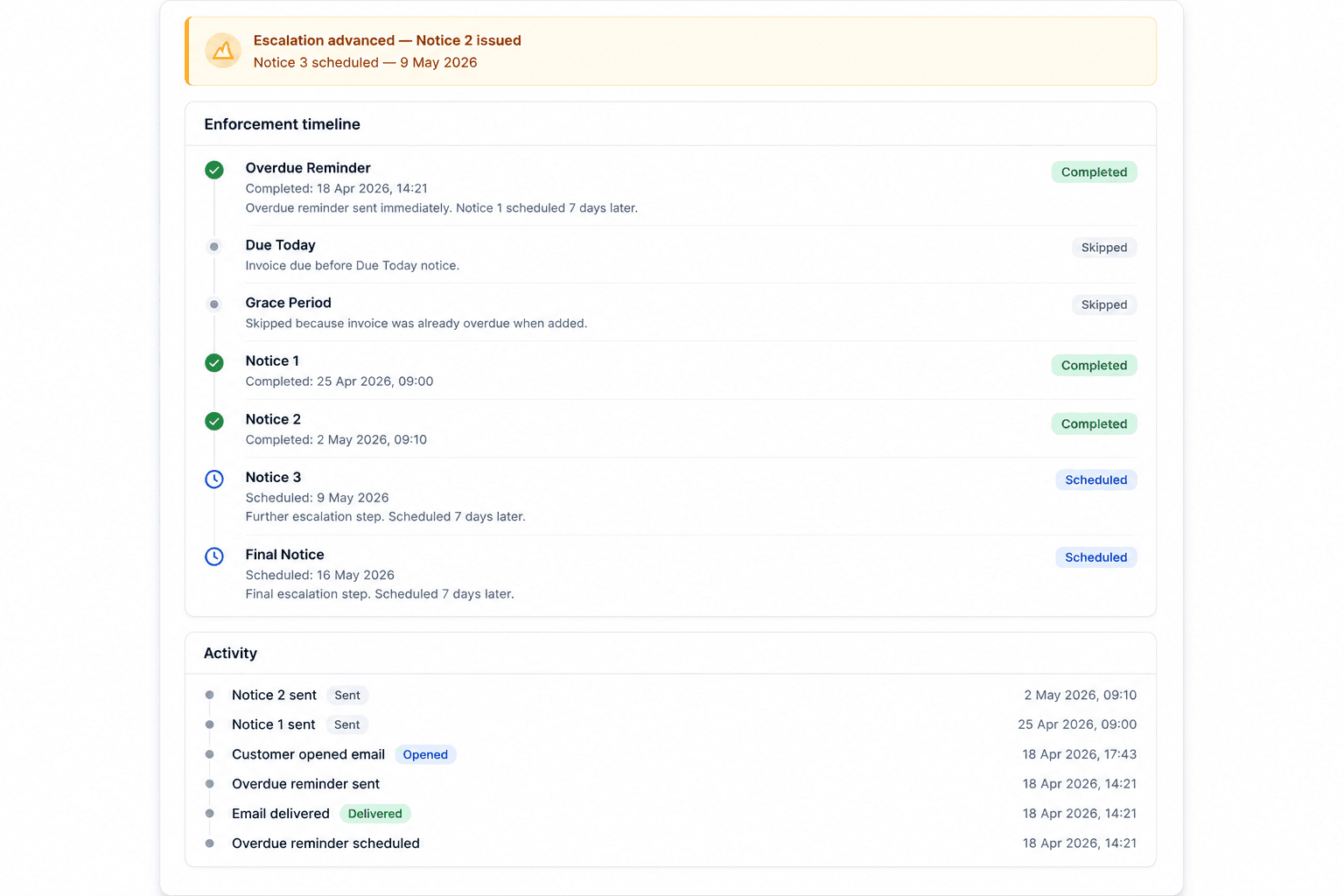Select the Notice 3 step title
Viewport: 1344px width, 896px height.
click(273, 477)
